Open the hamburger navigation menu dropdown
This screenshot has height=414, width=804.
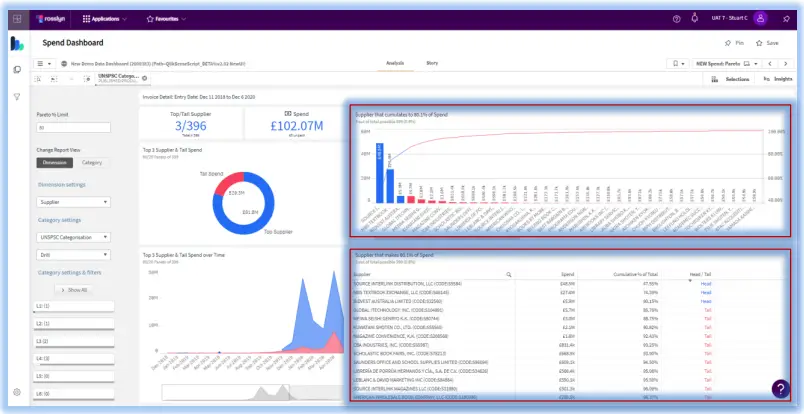click(44, 64)
